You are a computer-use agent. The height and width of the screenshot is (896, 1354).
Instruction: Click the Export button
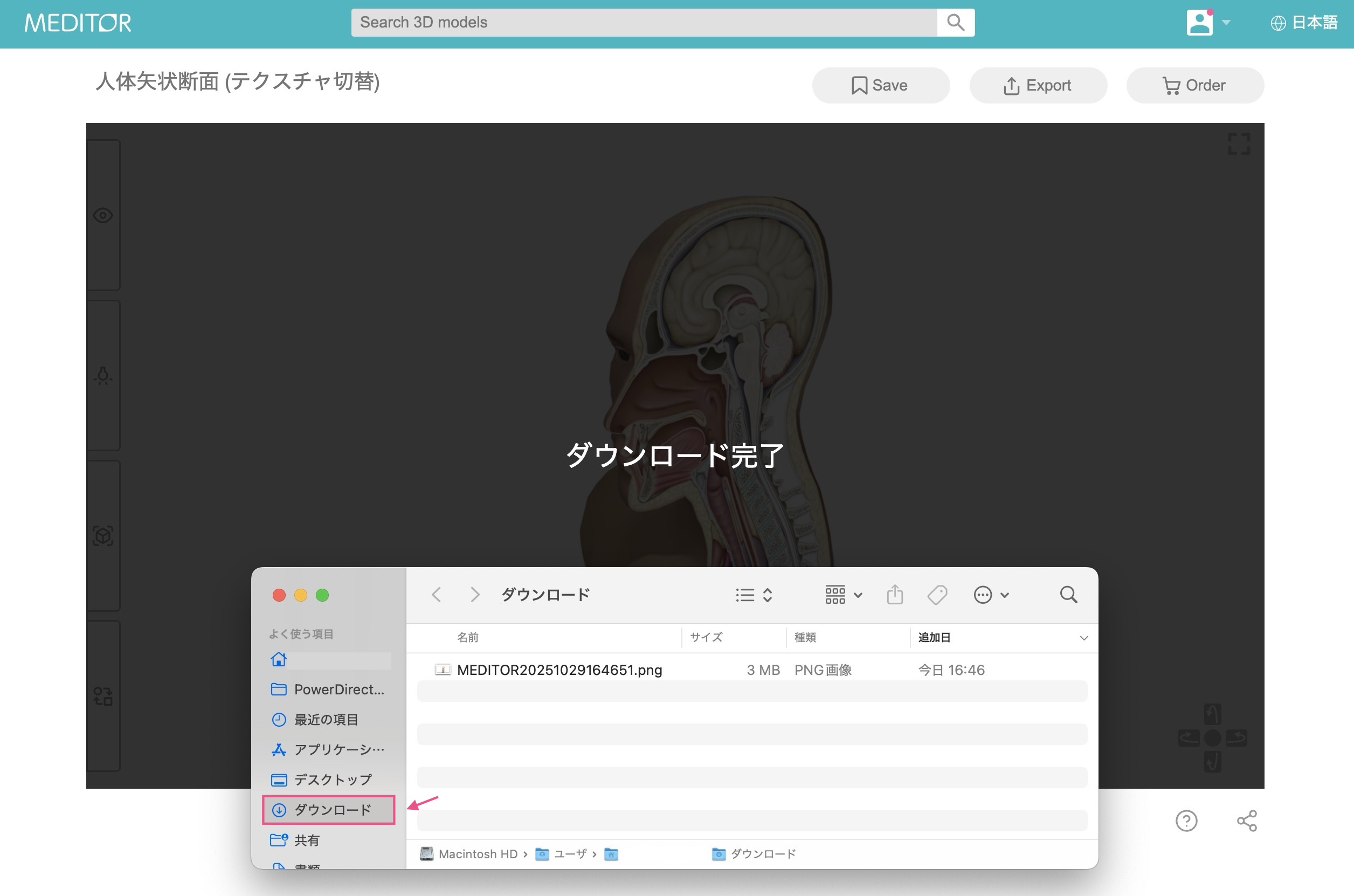pyautogui.click(x=1038, y=86)
